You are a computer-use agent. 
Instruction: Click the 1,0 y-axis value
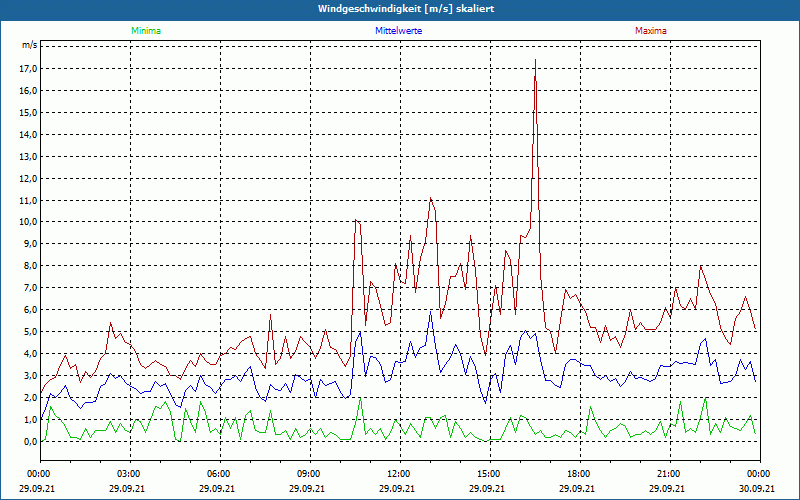[31, 419]
